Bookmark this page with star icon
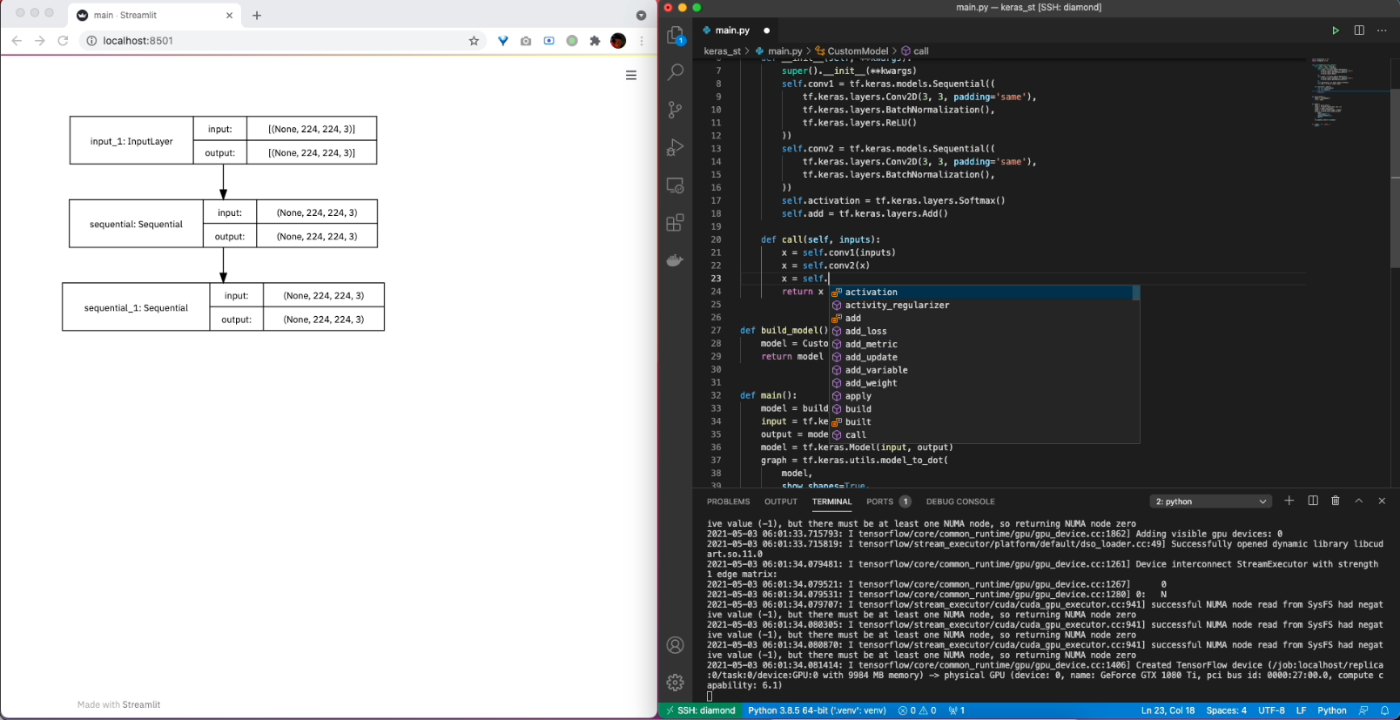 474,41
